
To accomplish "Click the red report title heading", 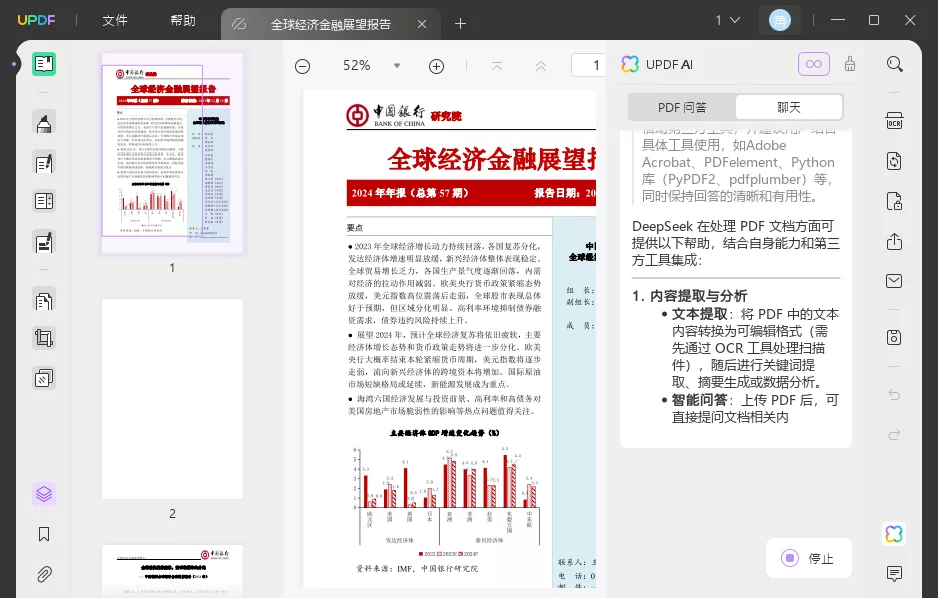I will (x=492, y=159).
